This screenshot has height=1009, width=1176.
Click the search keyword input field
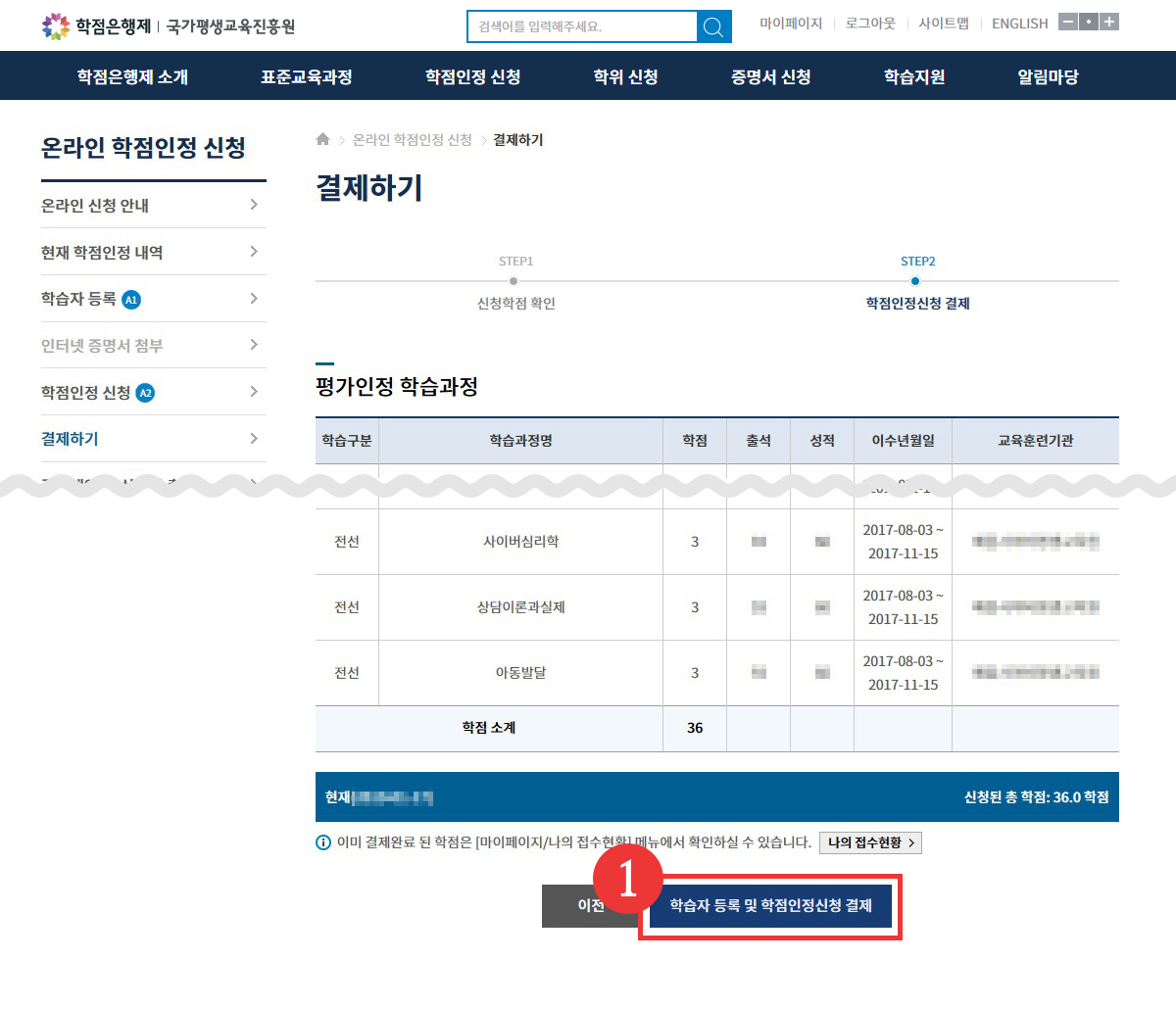(582, 26)
